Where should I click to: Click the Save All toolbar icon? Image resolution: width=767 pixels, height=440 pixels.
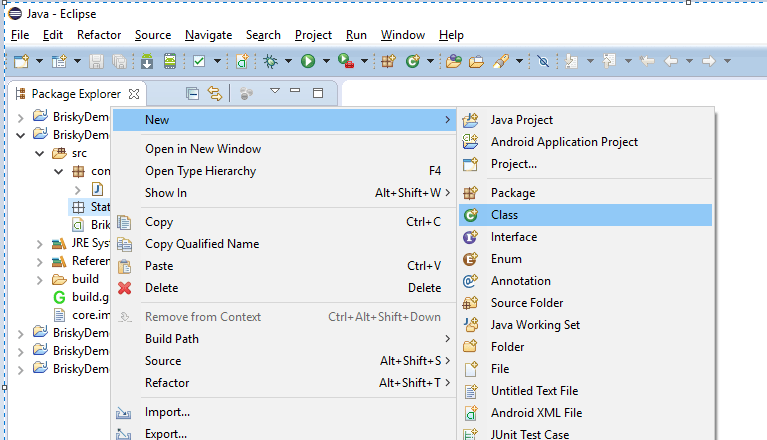tap(119, 61)
